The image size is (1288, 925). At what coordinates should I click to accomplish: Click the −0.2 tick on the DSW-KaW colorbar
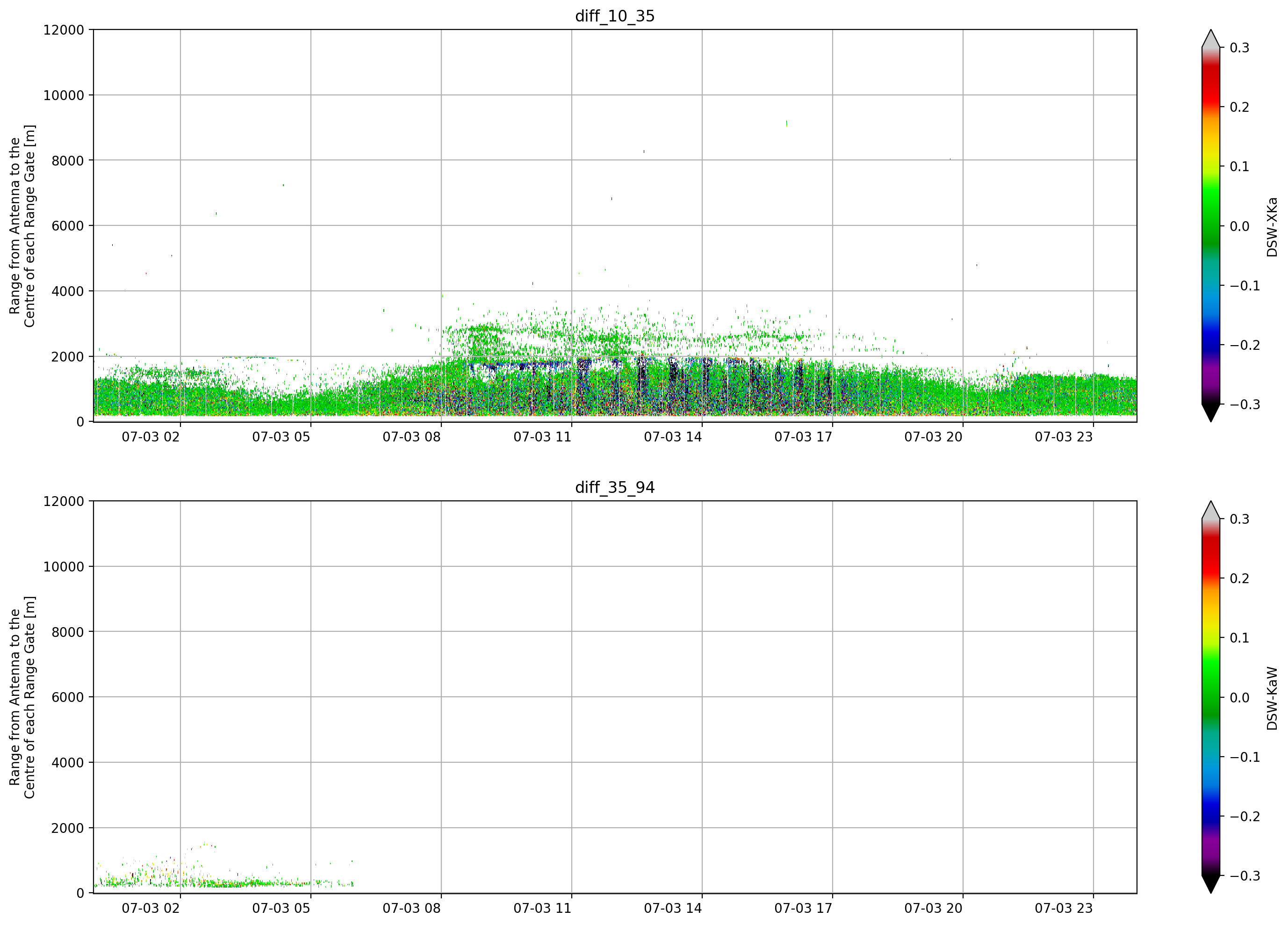coord(1245,817)
